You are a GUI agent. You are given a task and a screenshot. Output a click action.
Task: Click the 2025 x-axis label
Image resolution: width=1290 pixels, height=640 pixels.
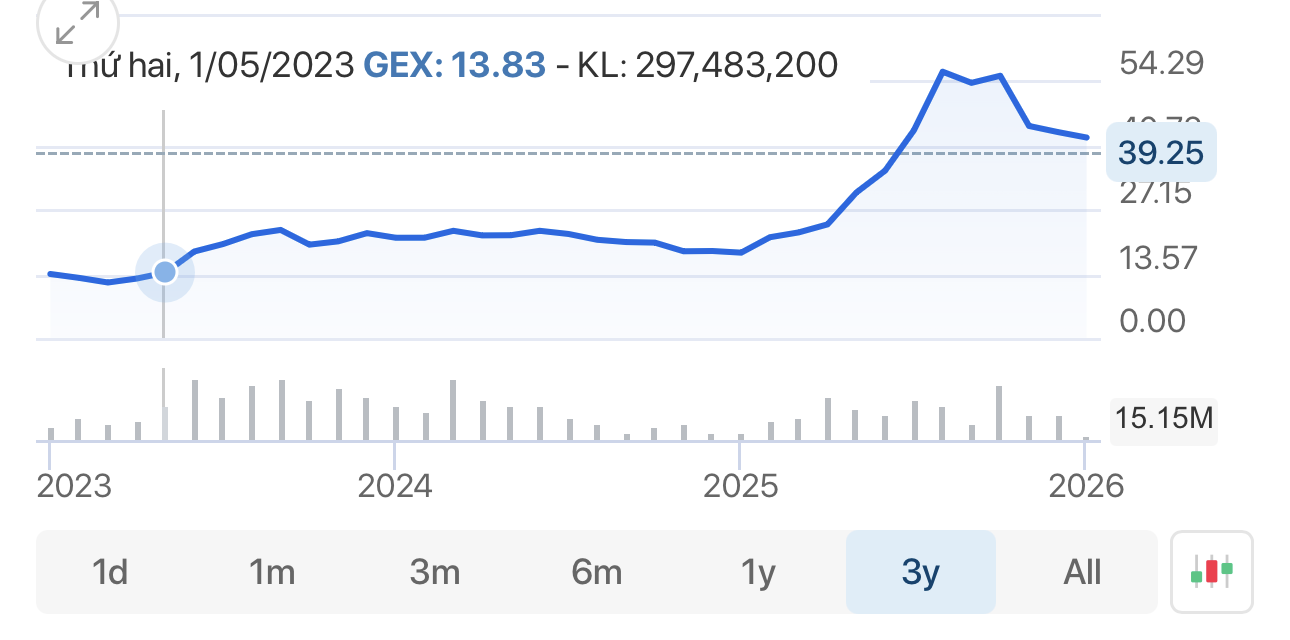740,487
